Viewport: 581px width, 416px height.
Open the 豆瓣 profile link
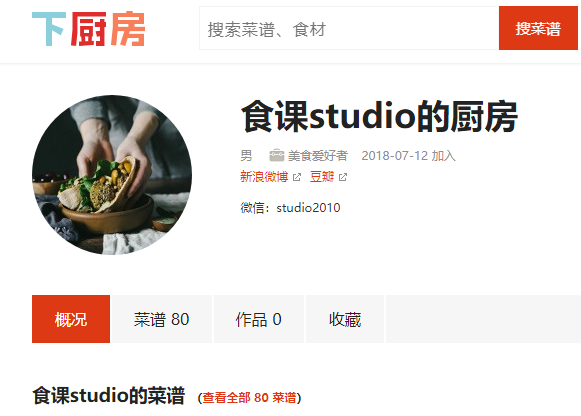(x=322, y=177)
